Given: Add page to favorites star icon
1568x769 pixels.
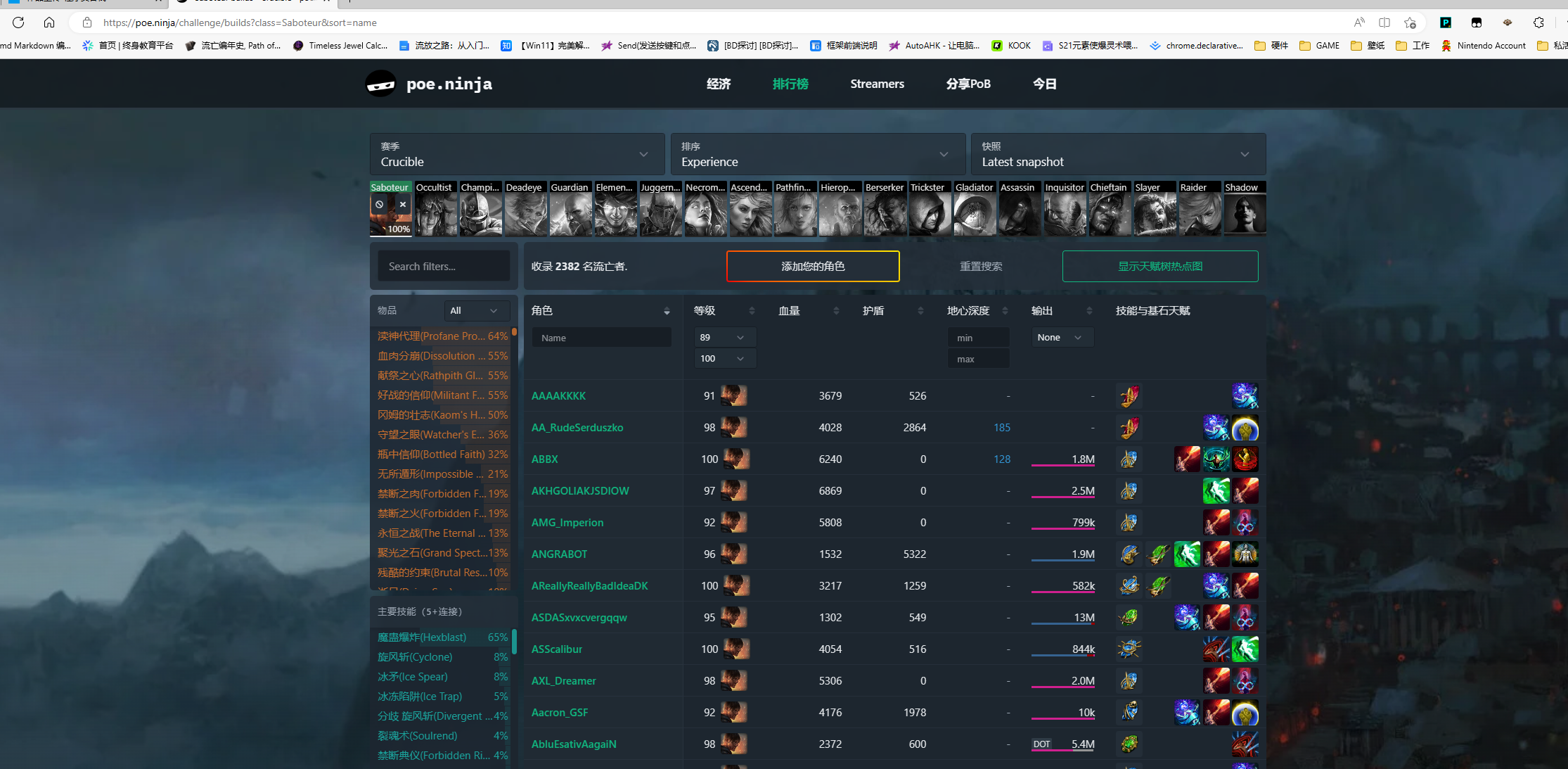Looking at the screenshot, I should [1410, 23].
